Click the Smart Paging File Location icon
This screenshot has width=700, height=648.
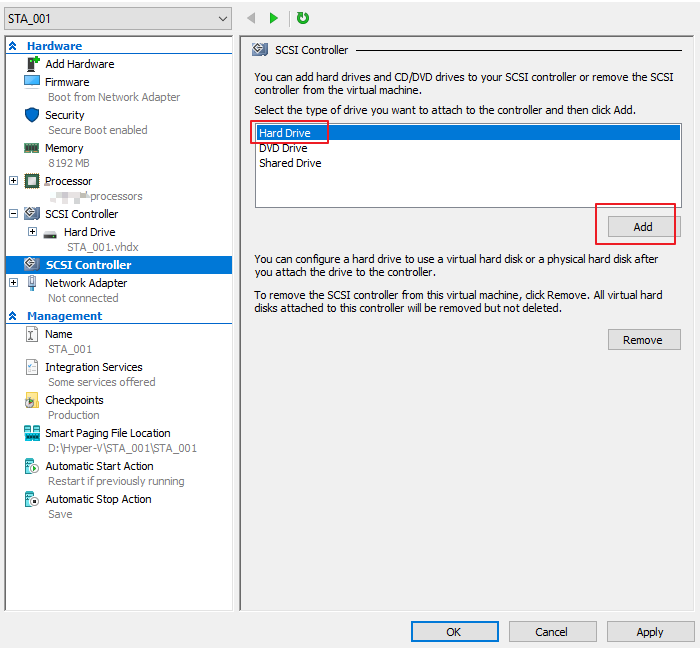[31, 433]
